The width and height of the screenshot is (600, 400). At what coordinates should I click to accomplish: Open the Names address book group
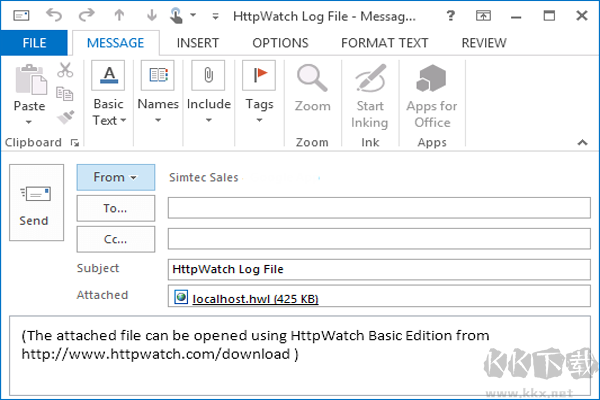[x=158, y=92]
